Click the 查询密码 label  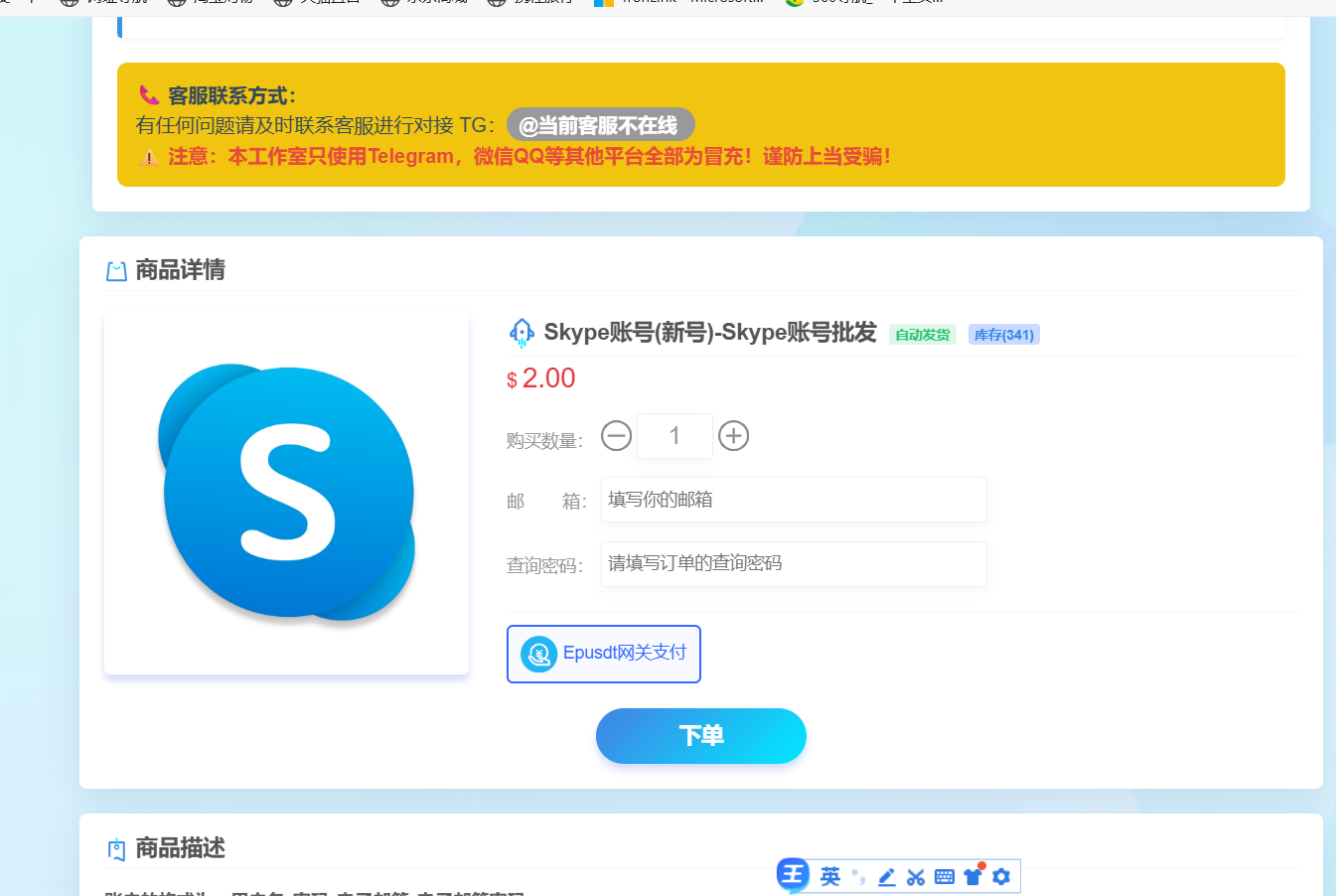[544, 565]
